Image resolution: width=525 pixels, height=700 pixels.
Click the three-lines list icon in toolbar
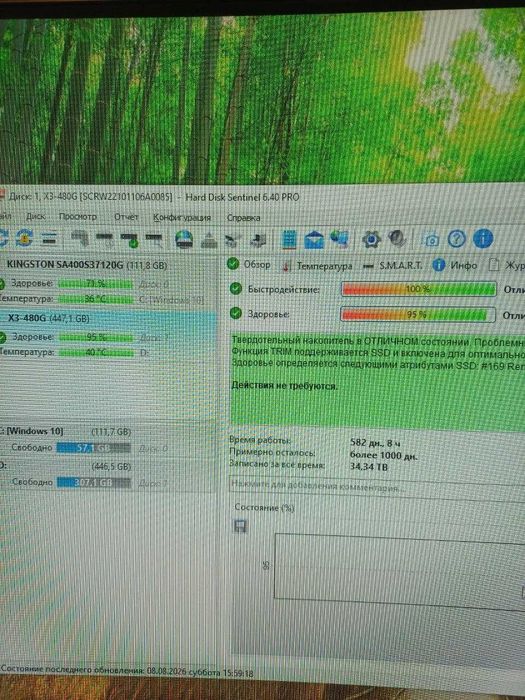point(50,239)
